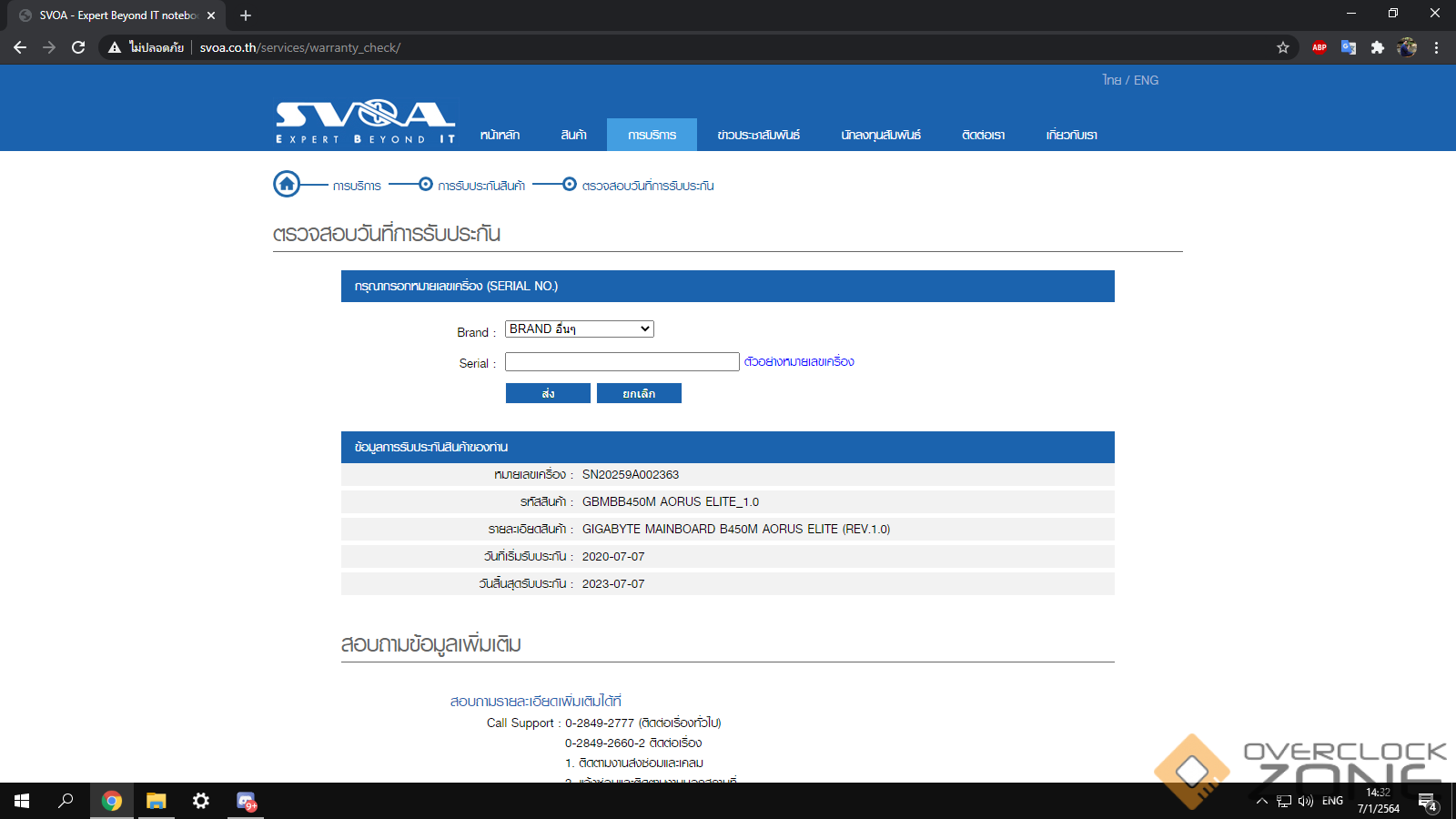This screenshot has width=1456, height=819.
Task: Open the Chrome three-dot menu
Action: pos(1437,47)
